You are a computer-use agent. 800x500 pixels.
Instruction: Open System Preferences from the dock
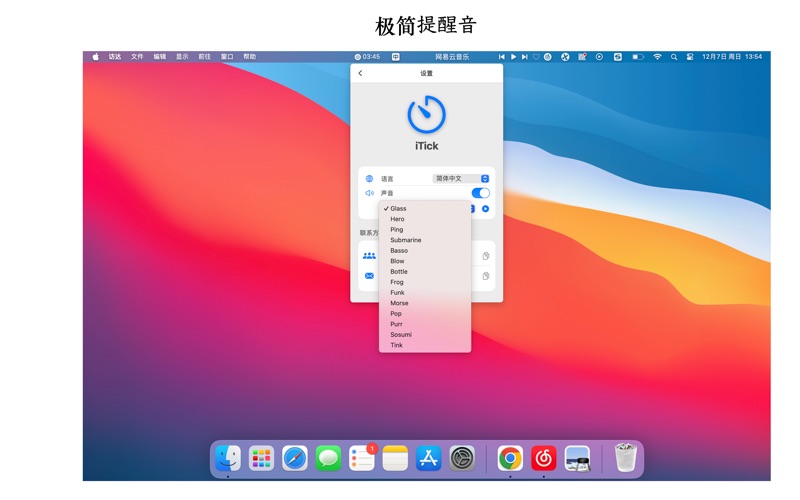(x=462, y=458)
